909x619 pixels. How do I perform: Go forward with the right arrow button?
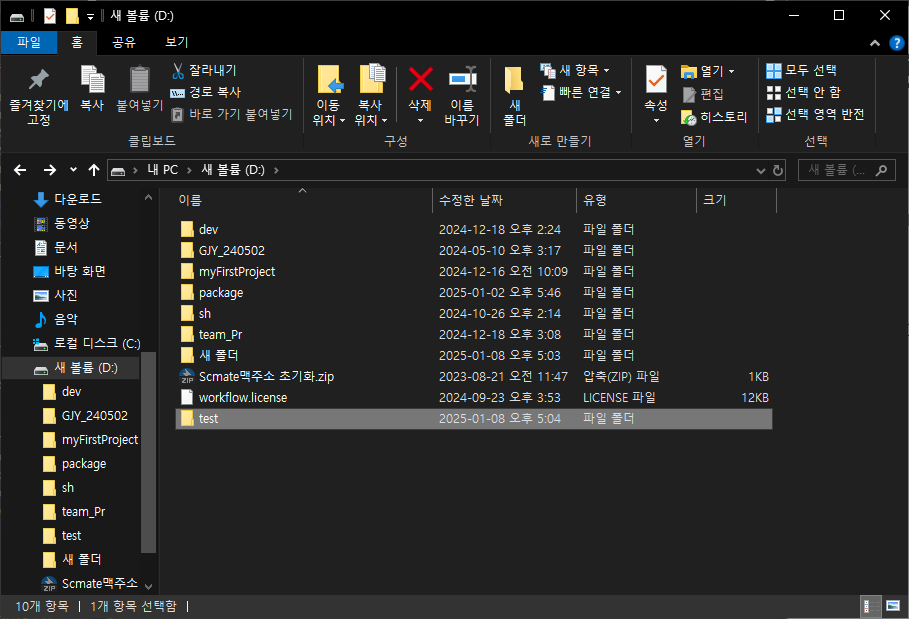point(50,170)
